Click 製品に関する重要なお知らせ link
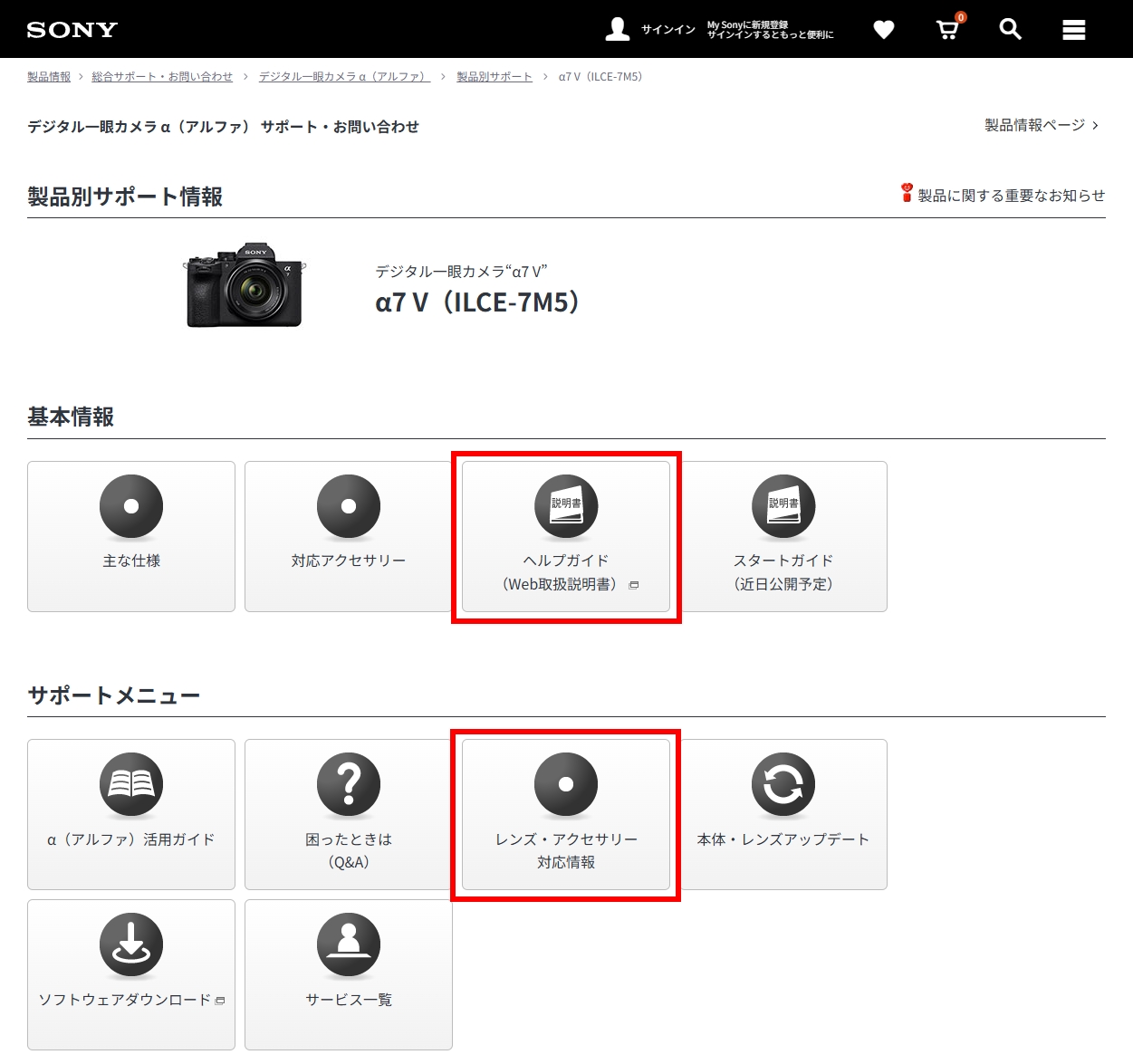The height and width of the screenshot is (1064, 1133). tap(1010, 196)
